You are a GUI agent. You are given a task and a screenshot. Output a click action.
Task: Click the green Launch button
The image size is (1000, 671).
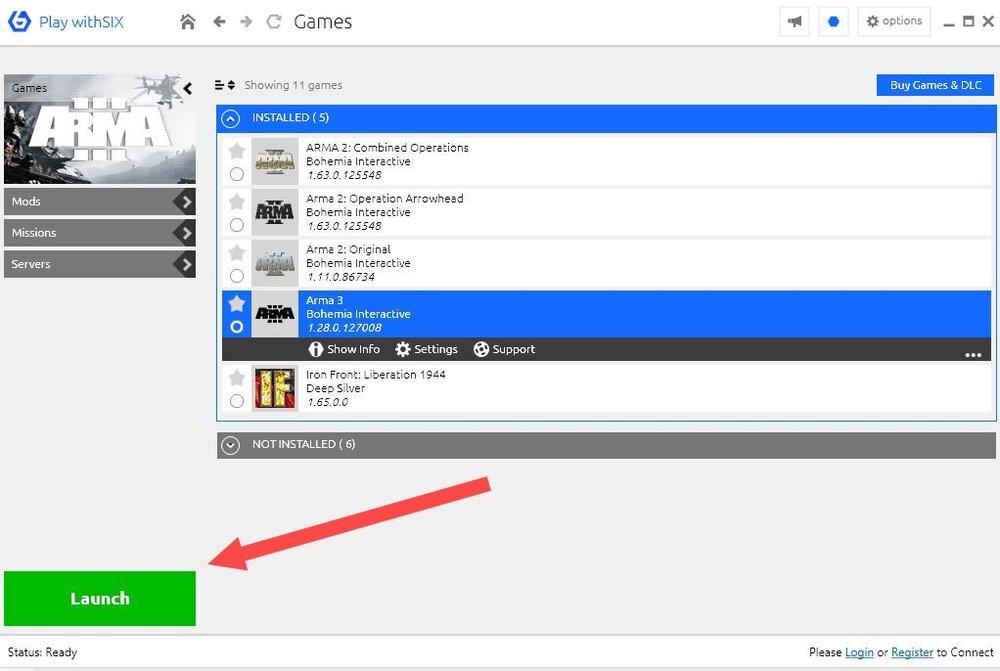99,598
